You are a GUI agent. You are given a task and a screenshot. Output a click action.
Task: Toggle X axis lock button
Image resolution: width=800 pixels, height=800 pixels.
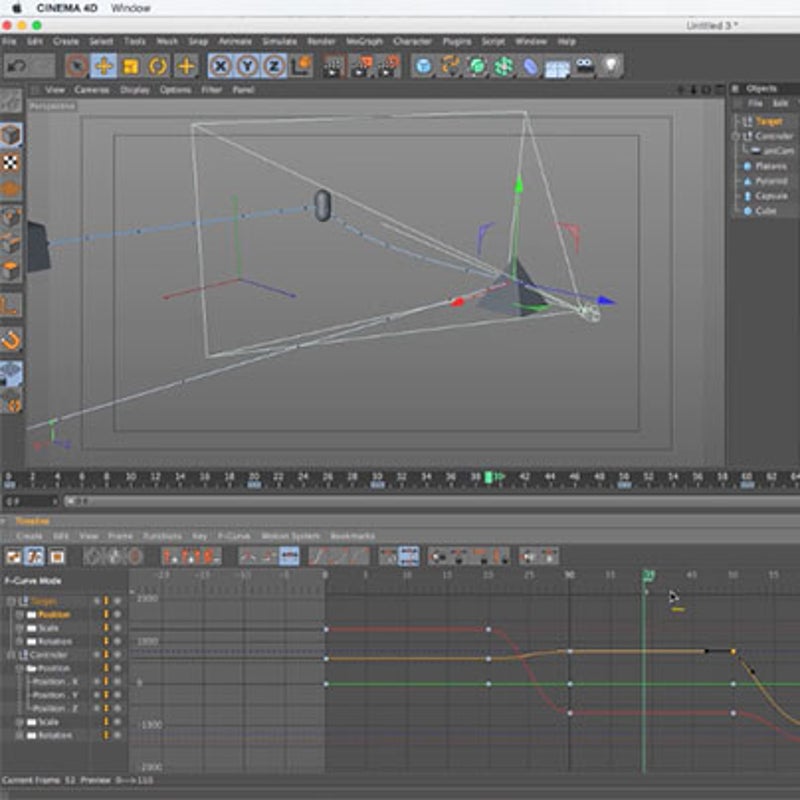pos(221,66)
